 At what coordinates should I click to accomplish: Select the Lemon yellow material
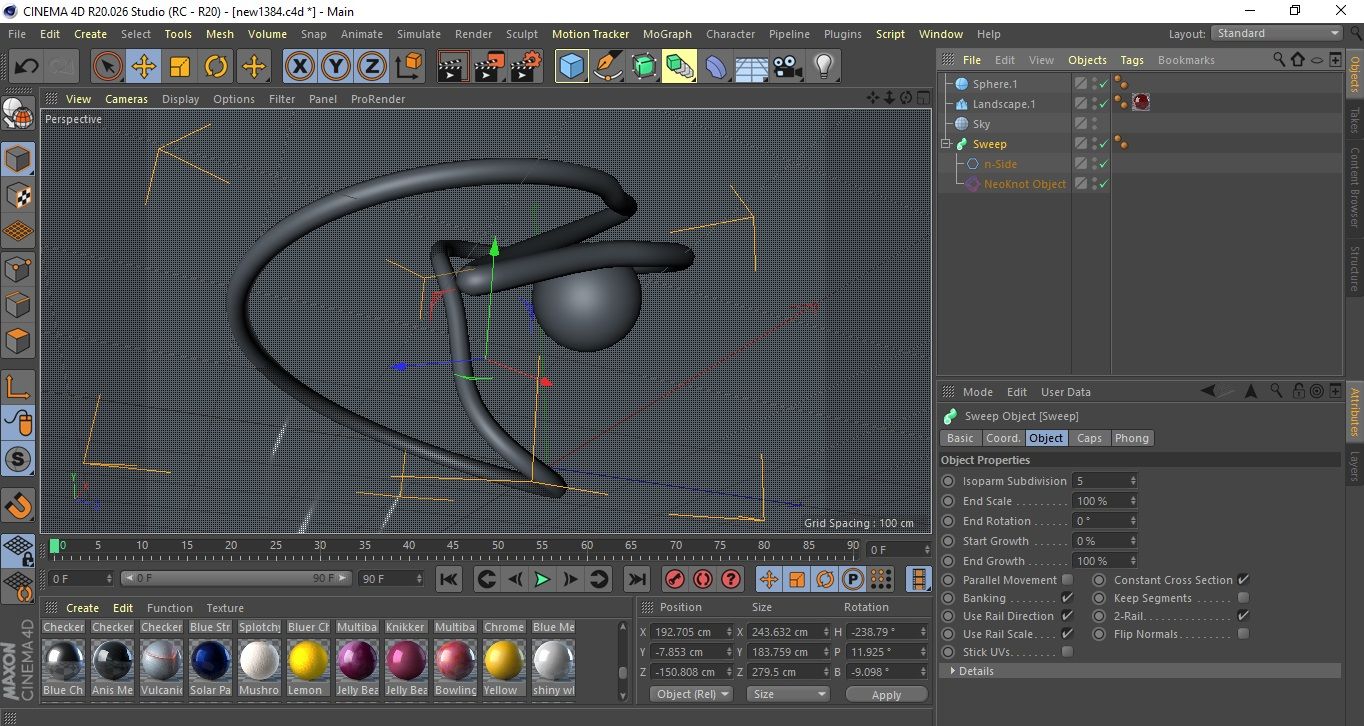point(308,662)
